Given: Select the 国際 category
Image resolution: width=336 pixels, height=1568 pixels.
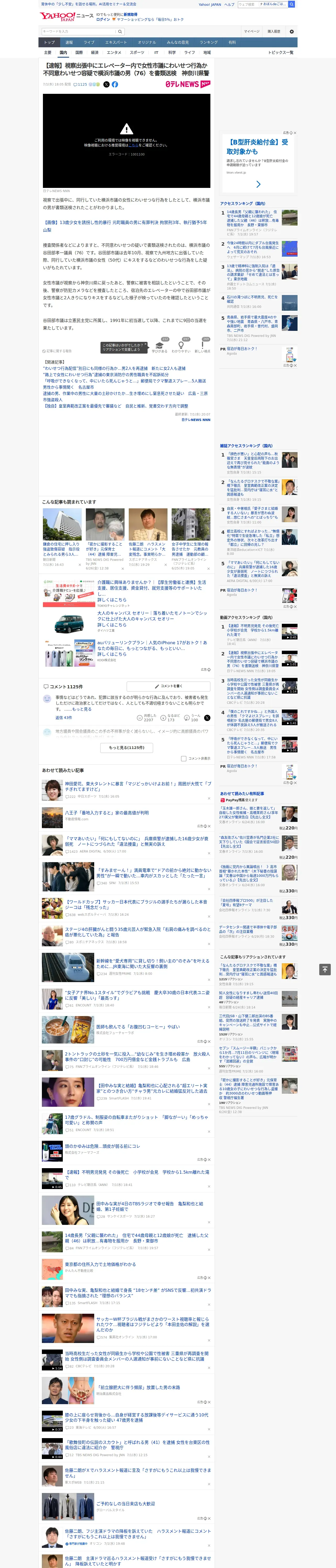Looking at the screenshot, I should tap(79, 52).
